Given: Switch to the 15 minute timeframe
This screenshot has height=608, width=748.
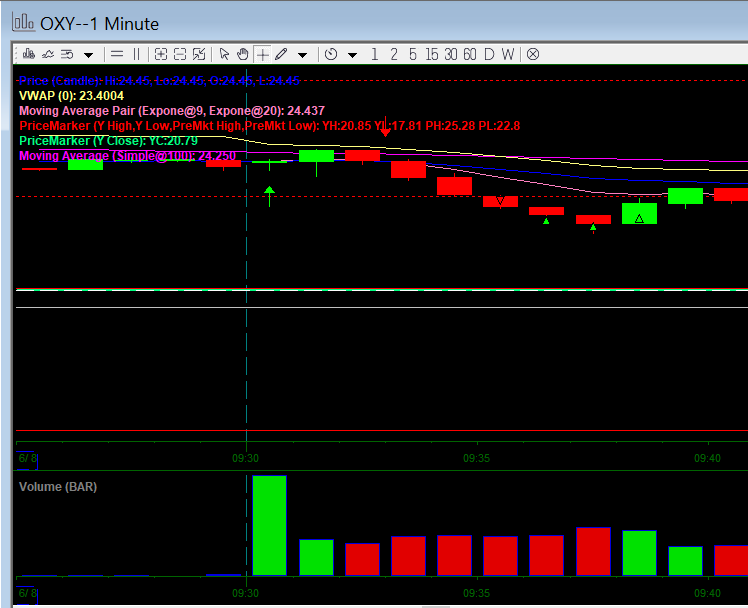Looking at the screenshot, I should point(432,54).
